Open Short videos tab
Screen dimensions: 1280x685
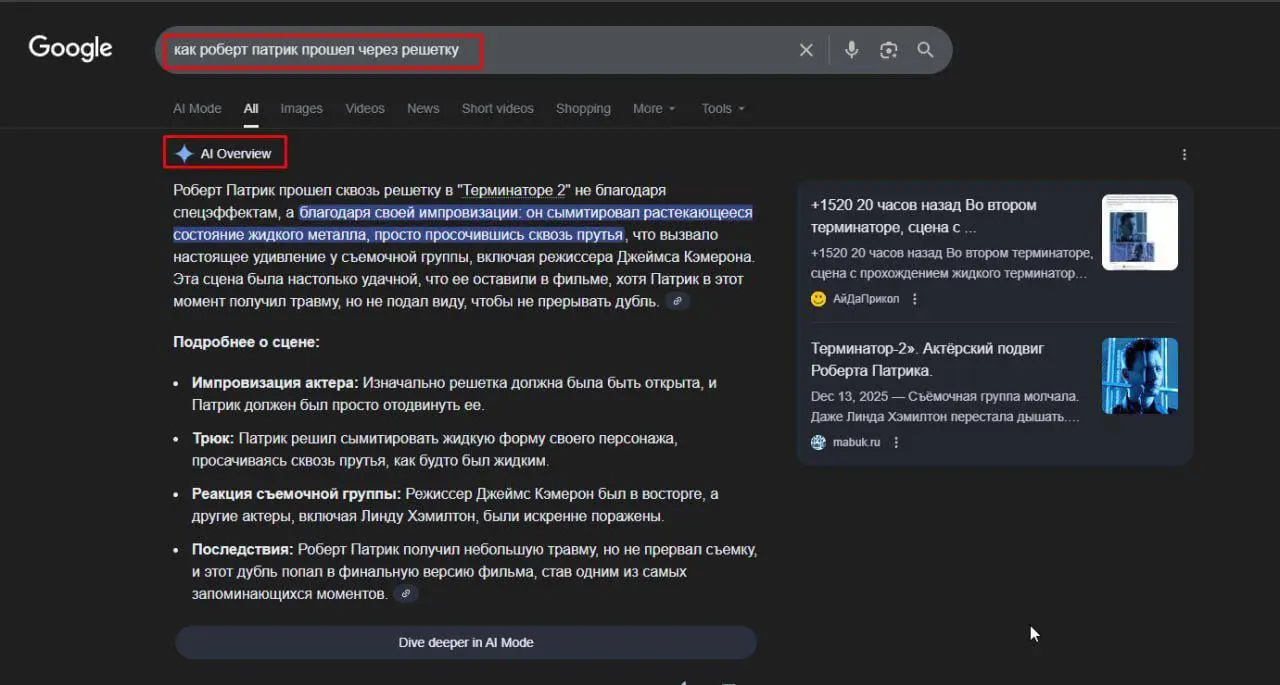pos(497,108)
